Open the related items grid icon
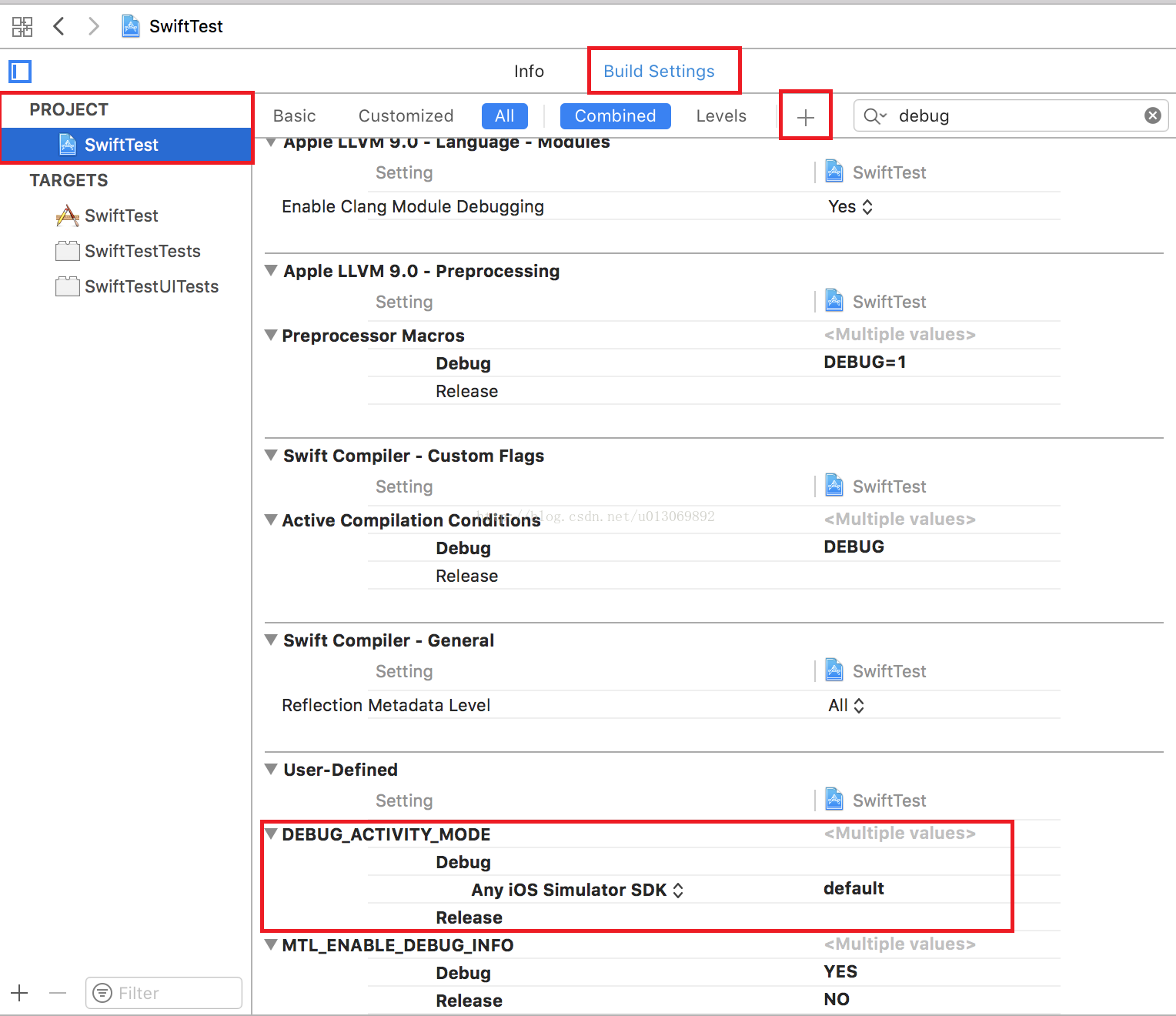Screen dimensions: 1176x1016 click(x=22, y=27)
